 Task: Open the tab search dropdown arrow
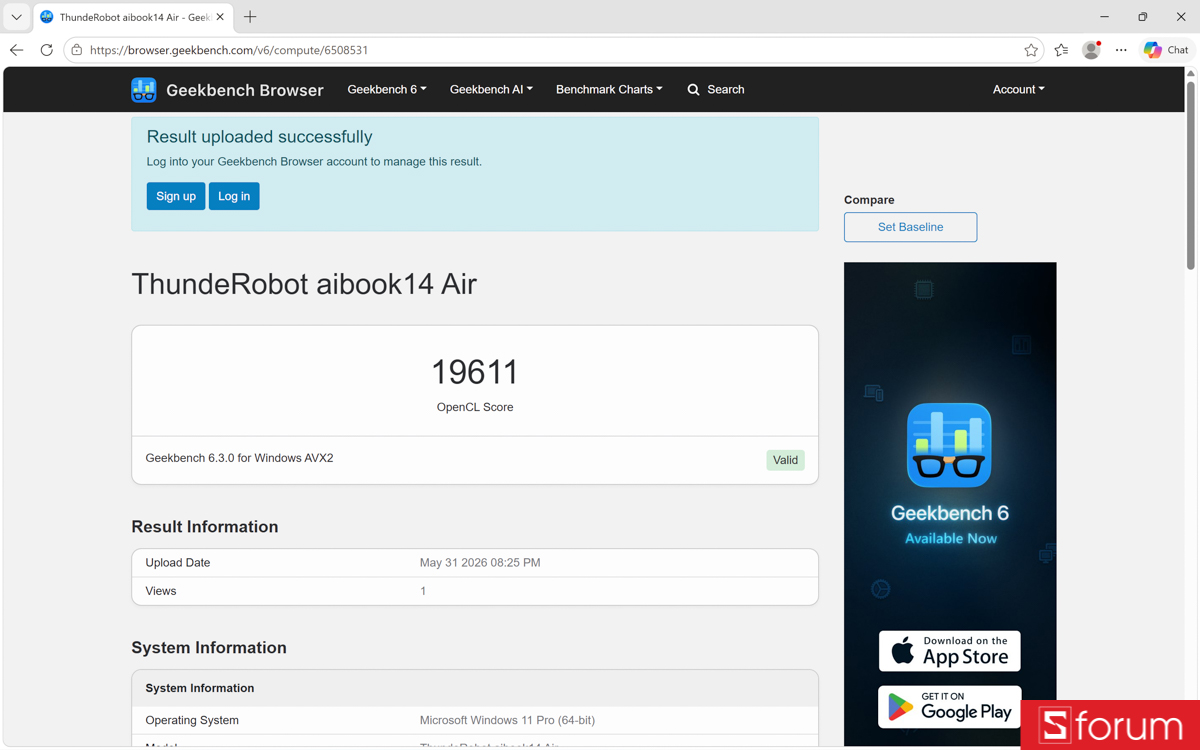16,17
